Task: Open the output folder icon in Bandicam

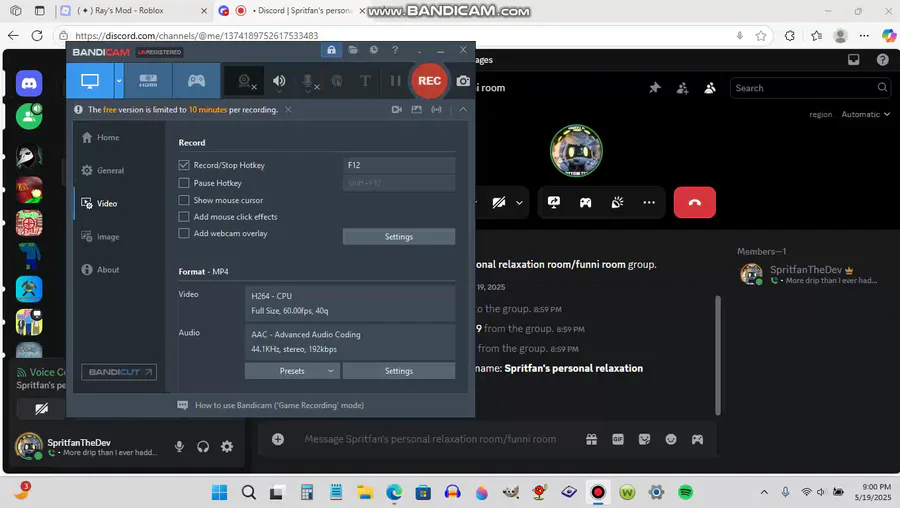Action: tap(353, 50)
